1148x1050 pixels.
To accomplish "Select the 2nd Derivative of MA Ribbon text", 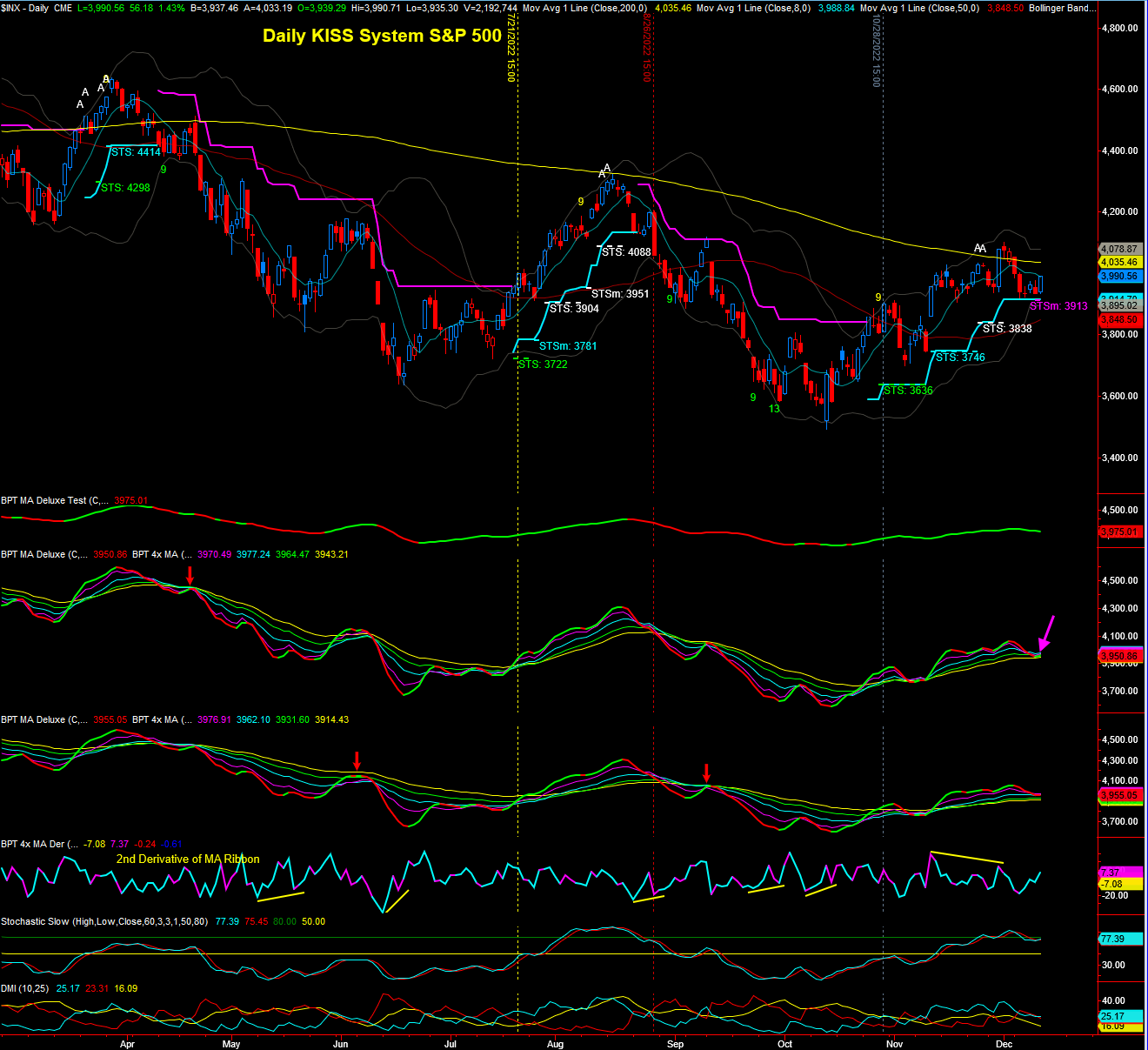I will pos(188,859).
